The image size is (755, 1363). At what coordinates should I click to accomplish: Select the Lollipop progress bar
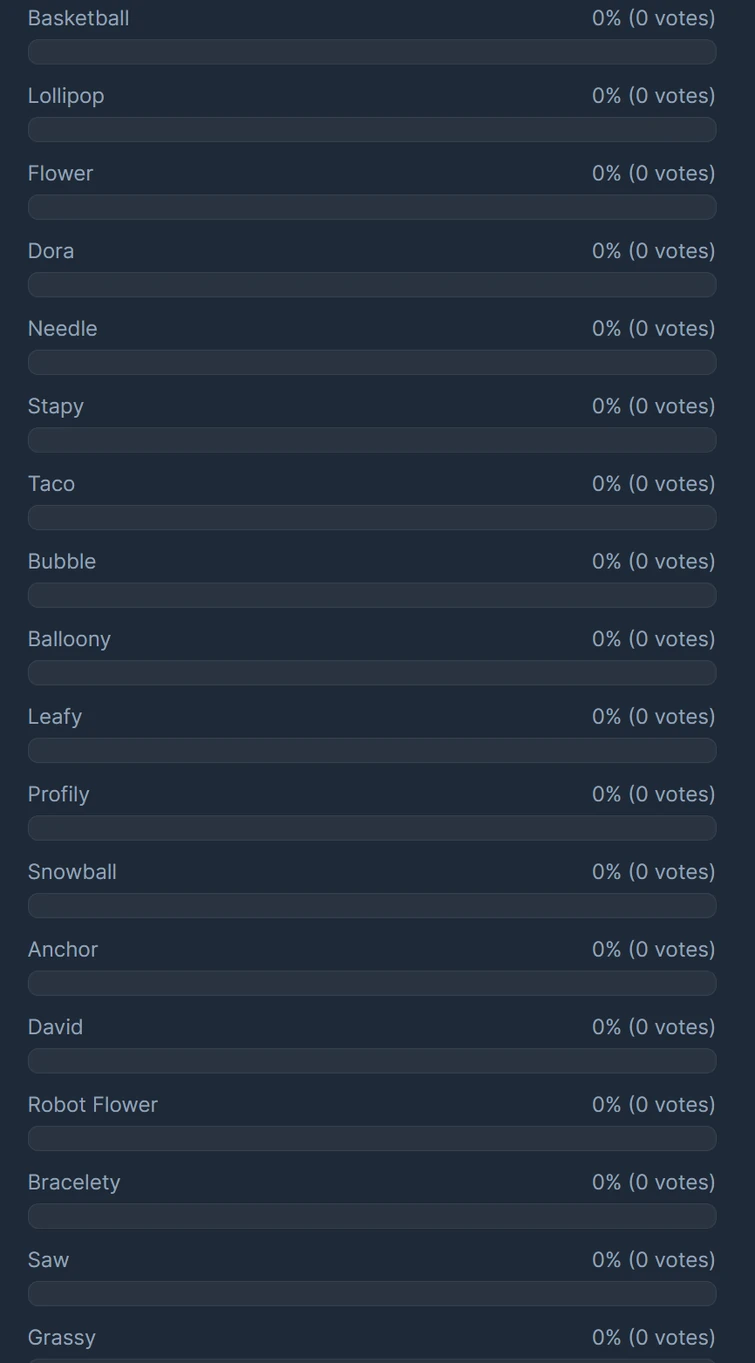[x=372, y=129]
